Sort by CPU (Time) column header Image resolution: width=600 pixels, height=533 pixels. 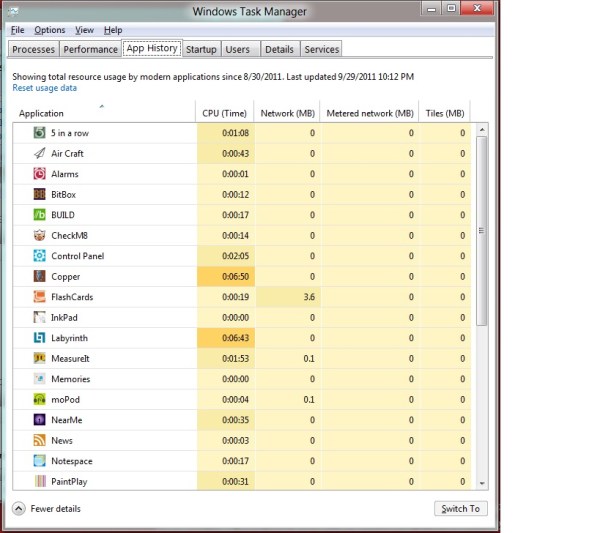(224, 114)
